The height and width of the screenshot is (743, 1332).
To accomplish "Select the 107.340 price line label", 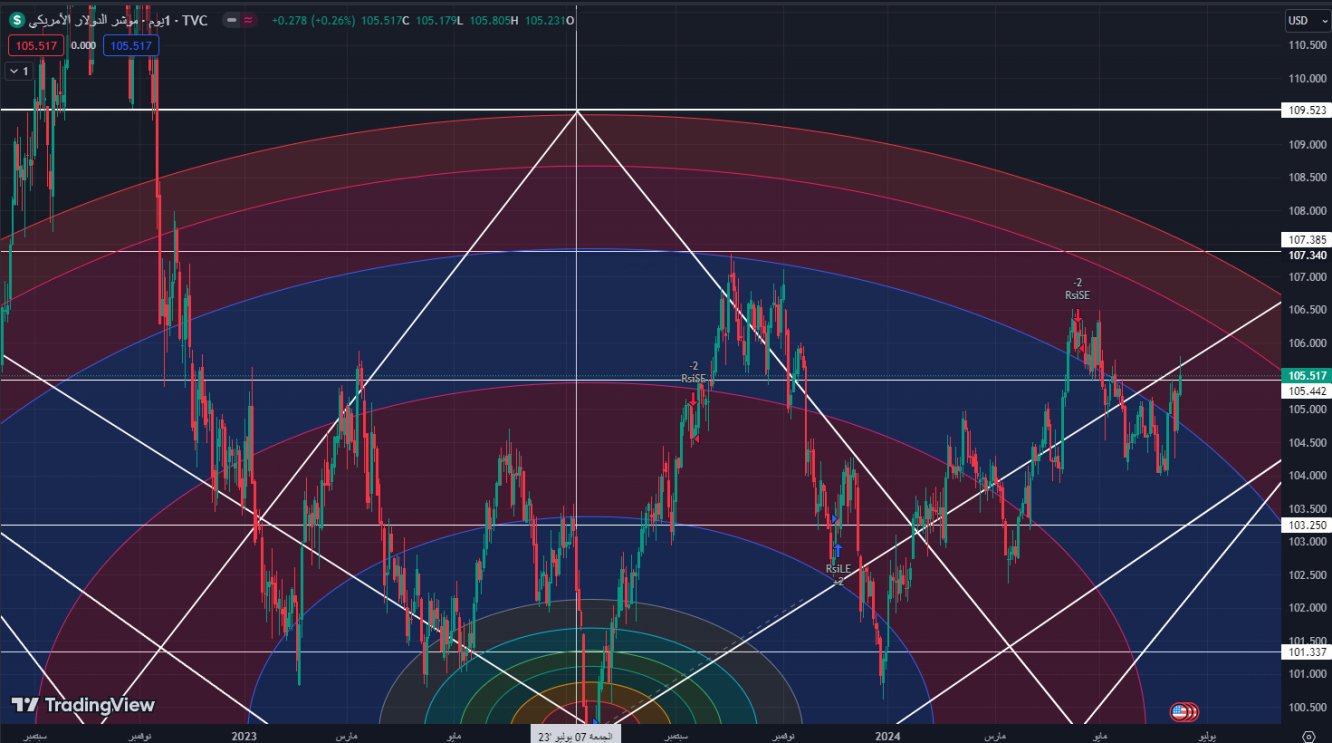I will click(x=1308, y=255).
